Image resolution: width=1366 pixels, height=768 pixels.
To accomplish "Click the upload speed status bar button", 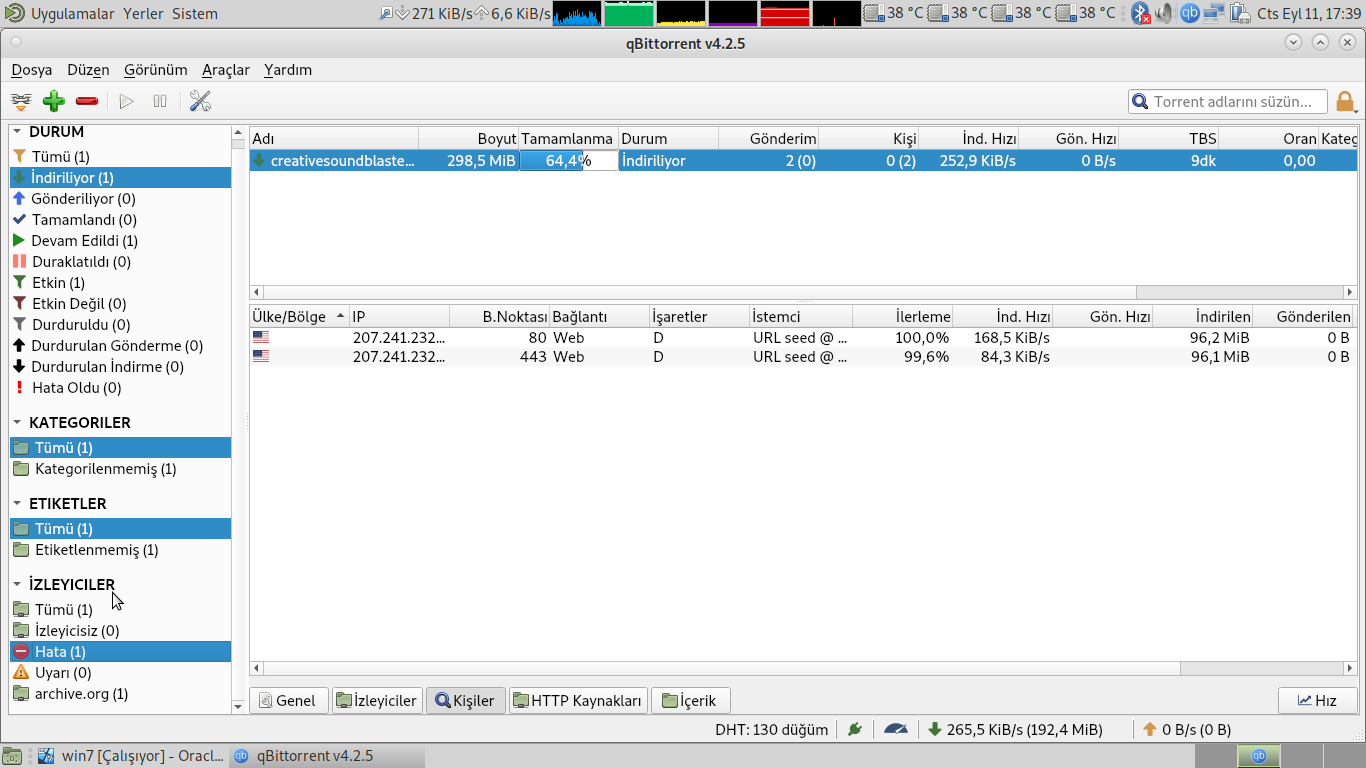I will [x=1187, y=730].
